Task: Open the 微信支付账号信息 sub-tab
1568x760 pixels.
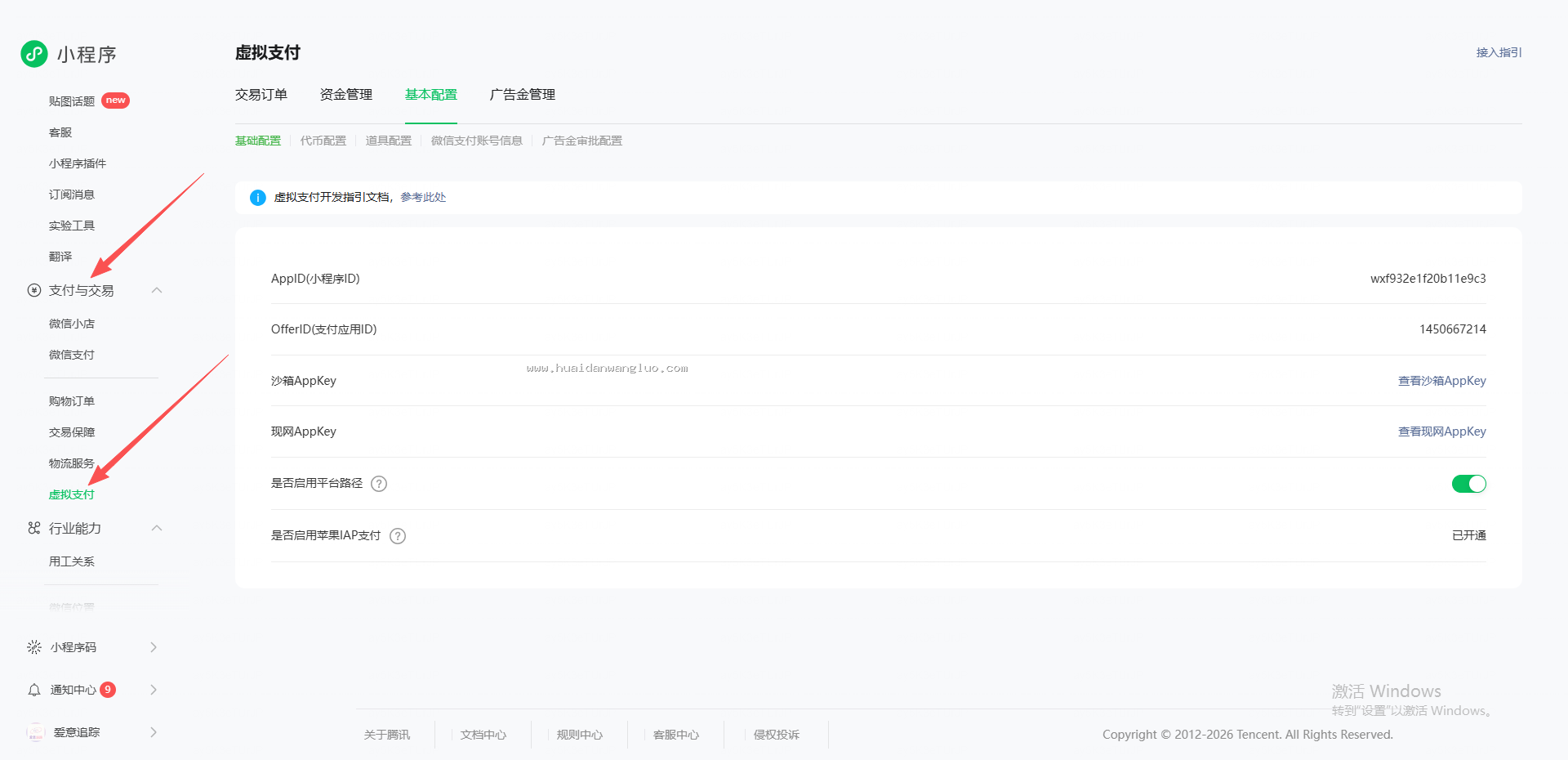Action: (x=477, y=141)
